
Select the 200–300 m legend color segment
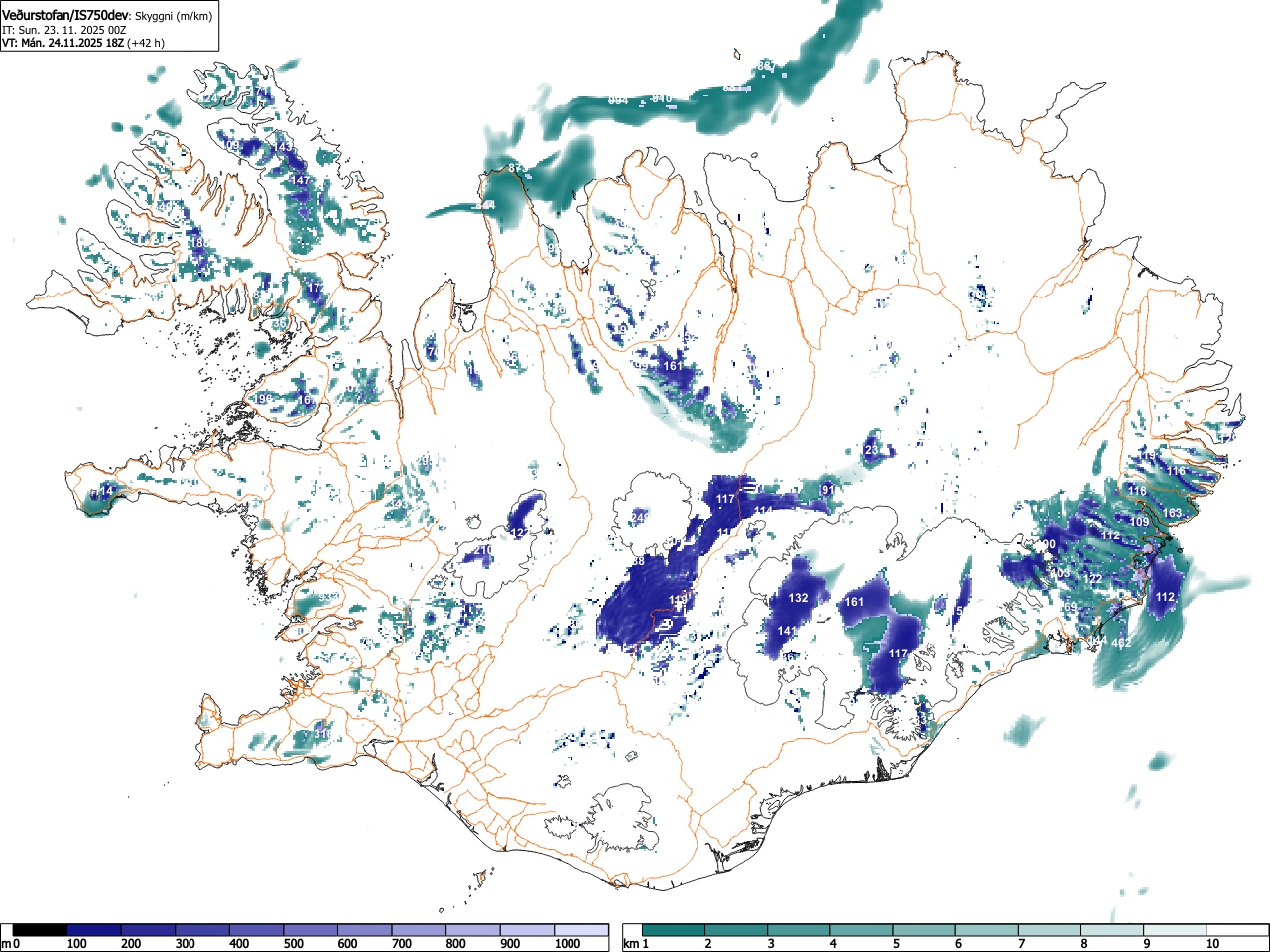[149, 930]
